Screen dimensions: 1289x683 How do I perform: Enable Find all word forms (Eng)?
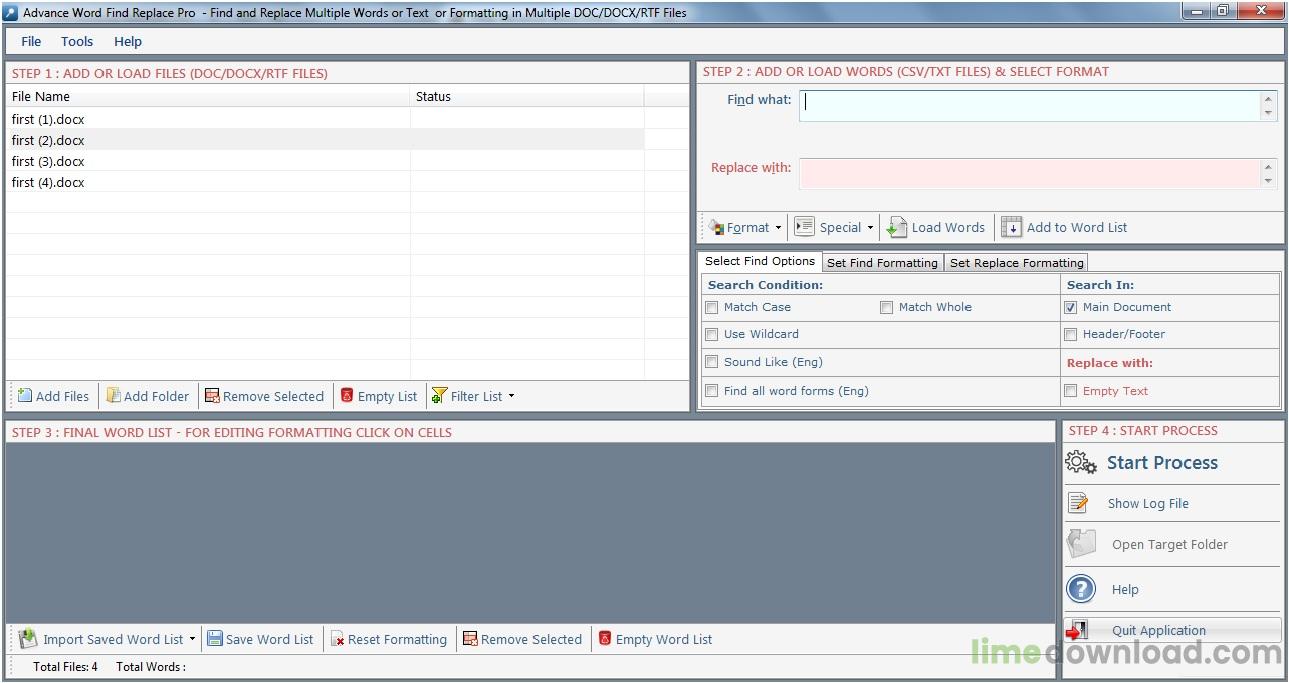[x=712, y=391]
